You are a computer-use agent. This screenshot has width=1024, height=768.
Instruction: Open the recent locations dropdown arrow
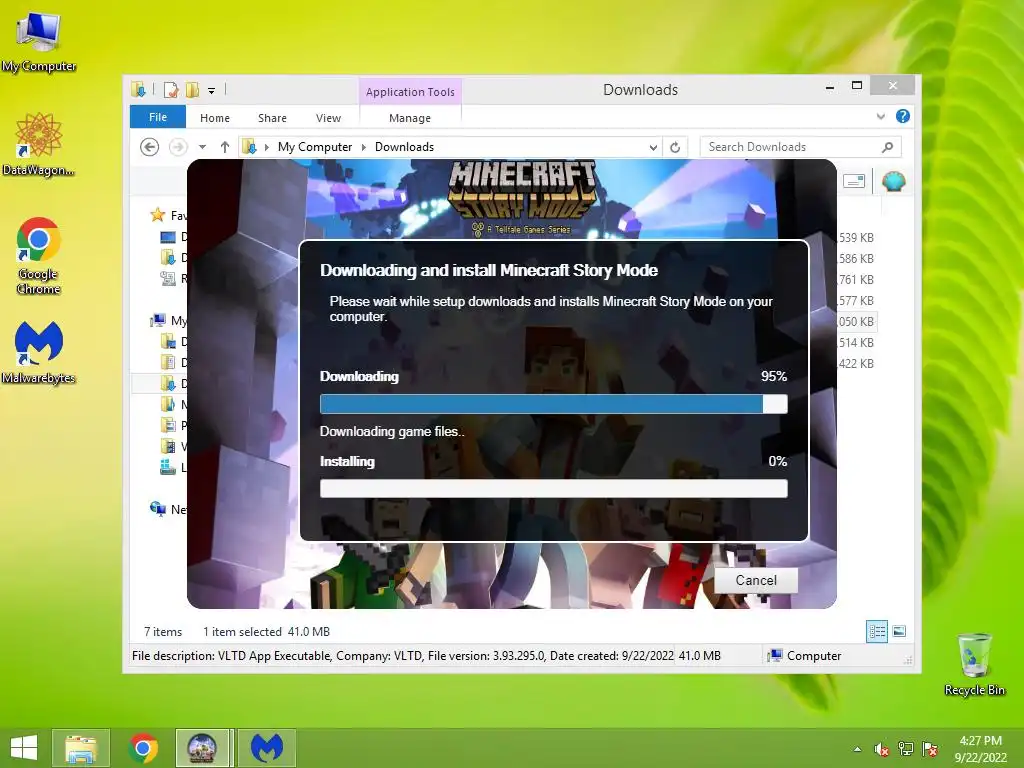pyautogui.click(x=202, y=147)
